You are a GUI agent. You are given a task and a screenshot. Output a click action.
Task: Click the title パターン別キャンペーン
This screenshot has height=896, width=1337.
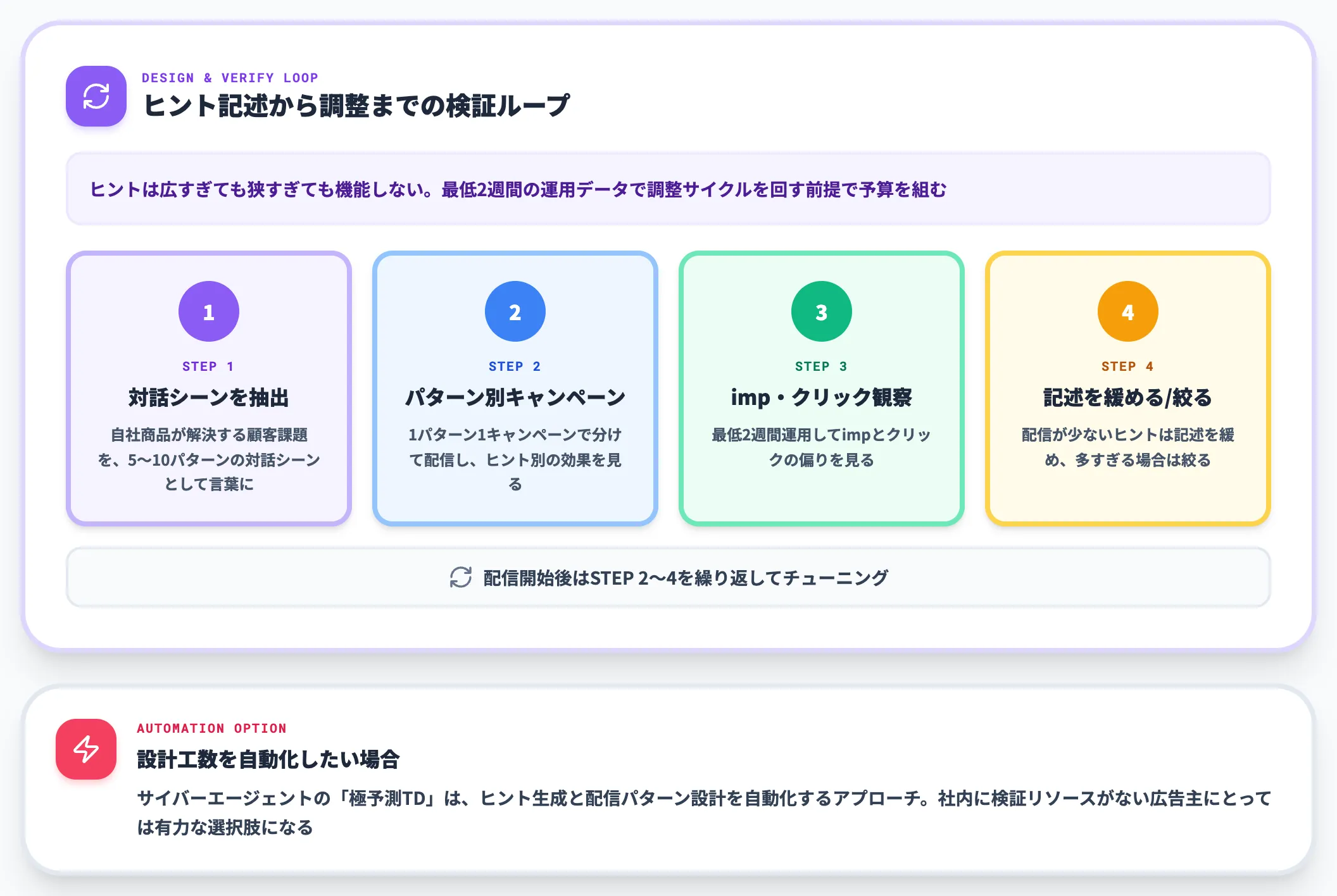515,397
